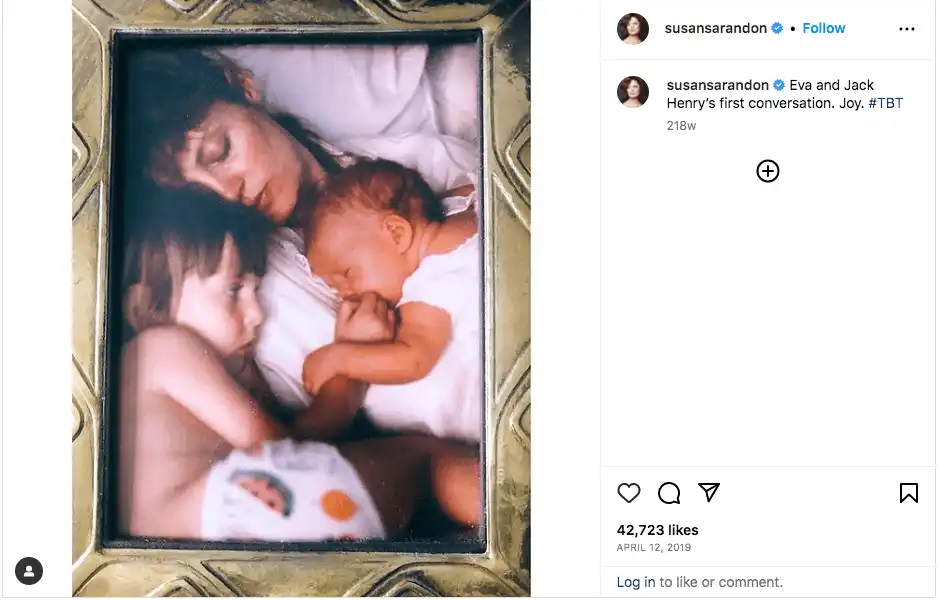Like the post with the heart icon
Viewport: 938px width, 600px height.
point(628,493)
